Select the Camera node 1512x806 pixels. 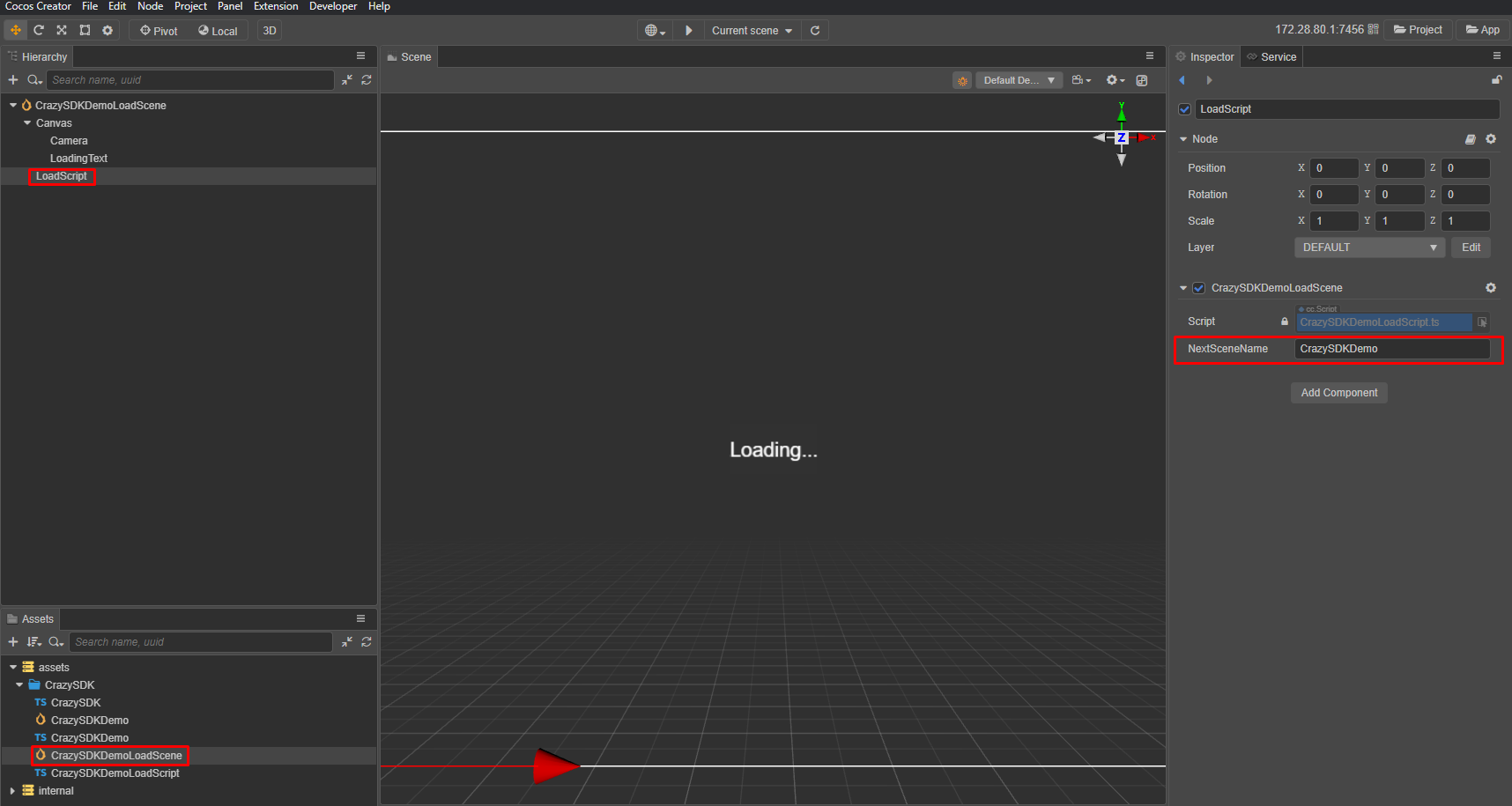click(x=69, y=141)
